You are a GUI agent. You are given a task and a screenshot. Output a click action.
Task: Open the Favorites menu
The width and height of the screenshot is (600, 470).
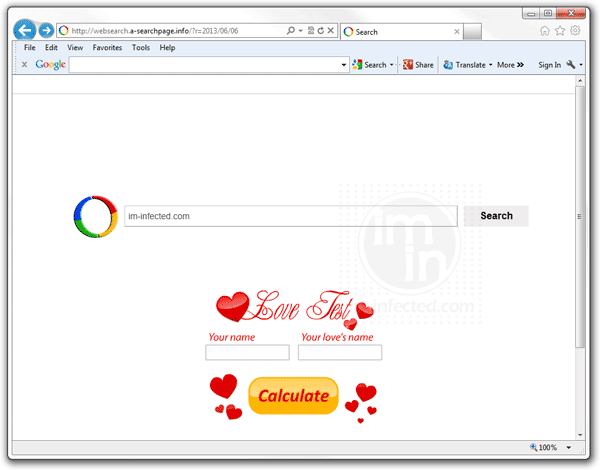(107, 47)
